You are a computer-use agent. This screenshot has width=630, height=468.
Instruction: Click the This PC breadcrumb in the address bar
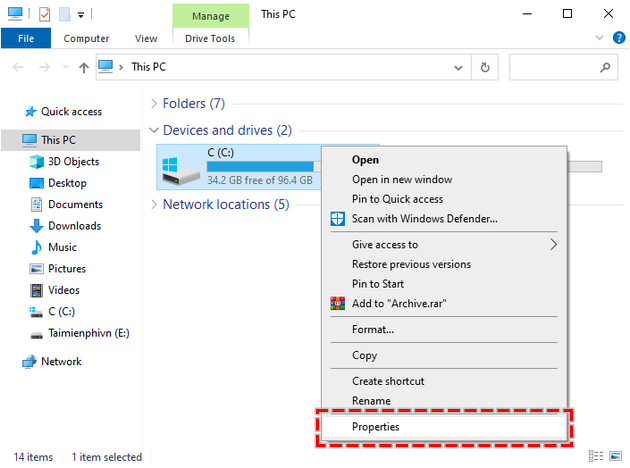tap(149, 67)
